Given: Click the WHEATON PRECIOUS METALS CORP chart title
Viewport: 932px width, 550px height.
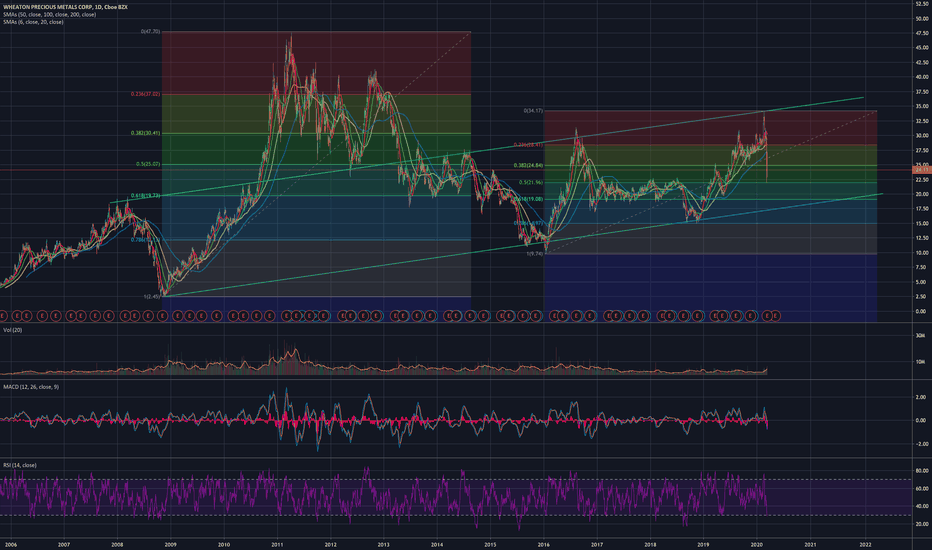Looking at the screenshot, I should (x=65, y=7).
